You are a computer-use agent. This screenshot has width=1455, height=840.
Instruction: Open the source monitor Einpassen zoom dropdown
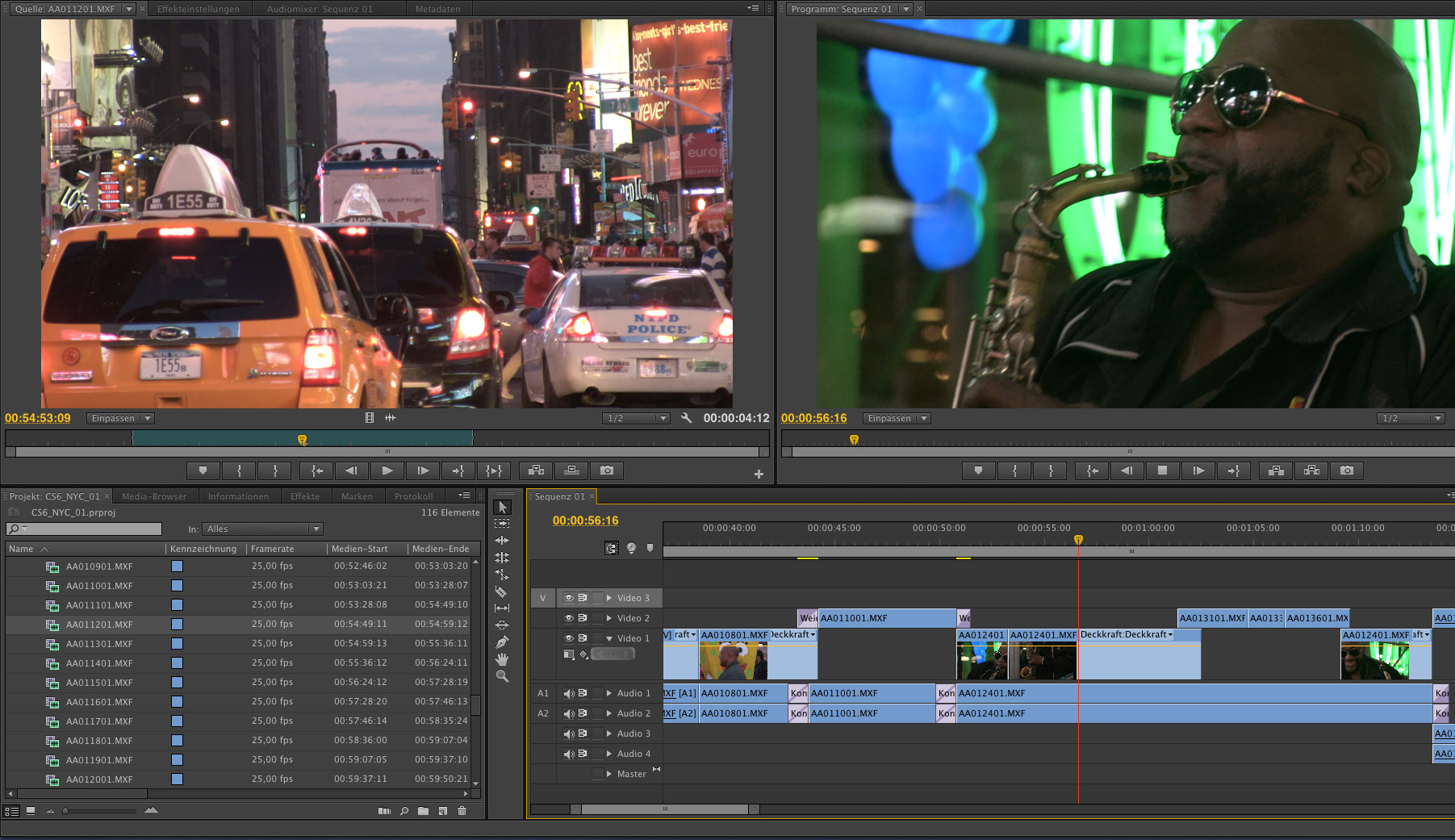pyautogui.click(x=120, y=418)
